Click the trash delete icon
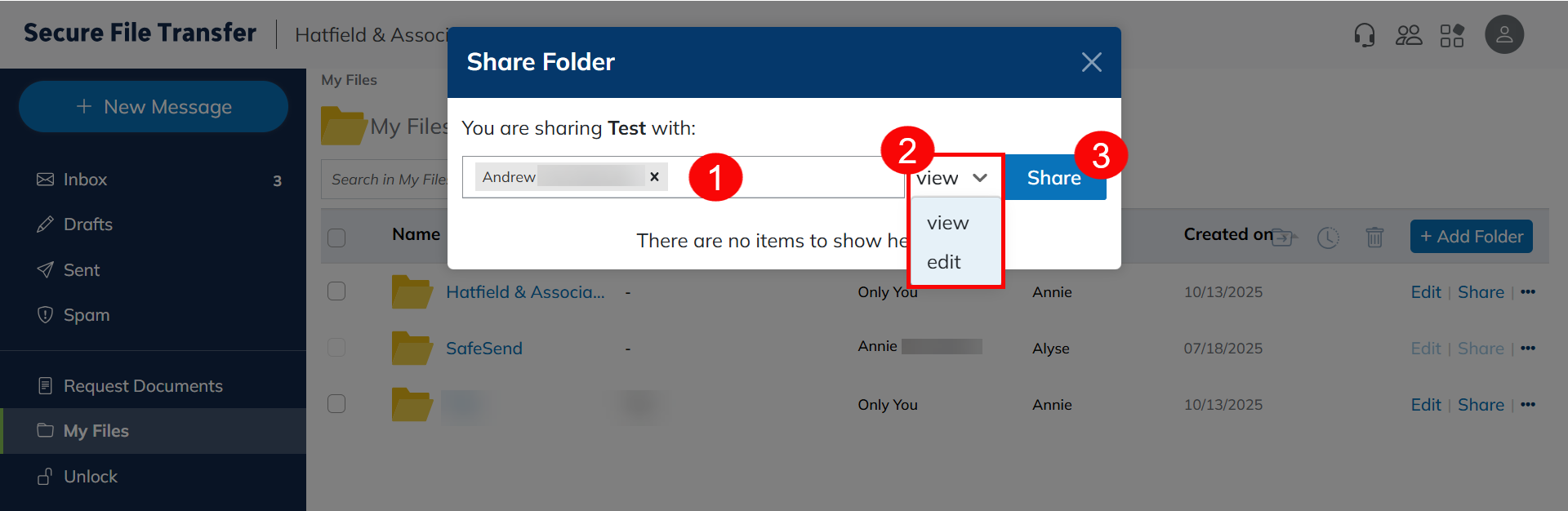Screen dimensions: 1568x511 1374,237
